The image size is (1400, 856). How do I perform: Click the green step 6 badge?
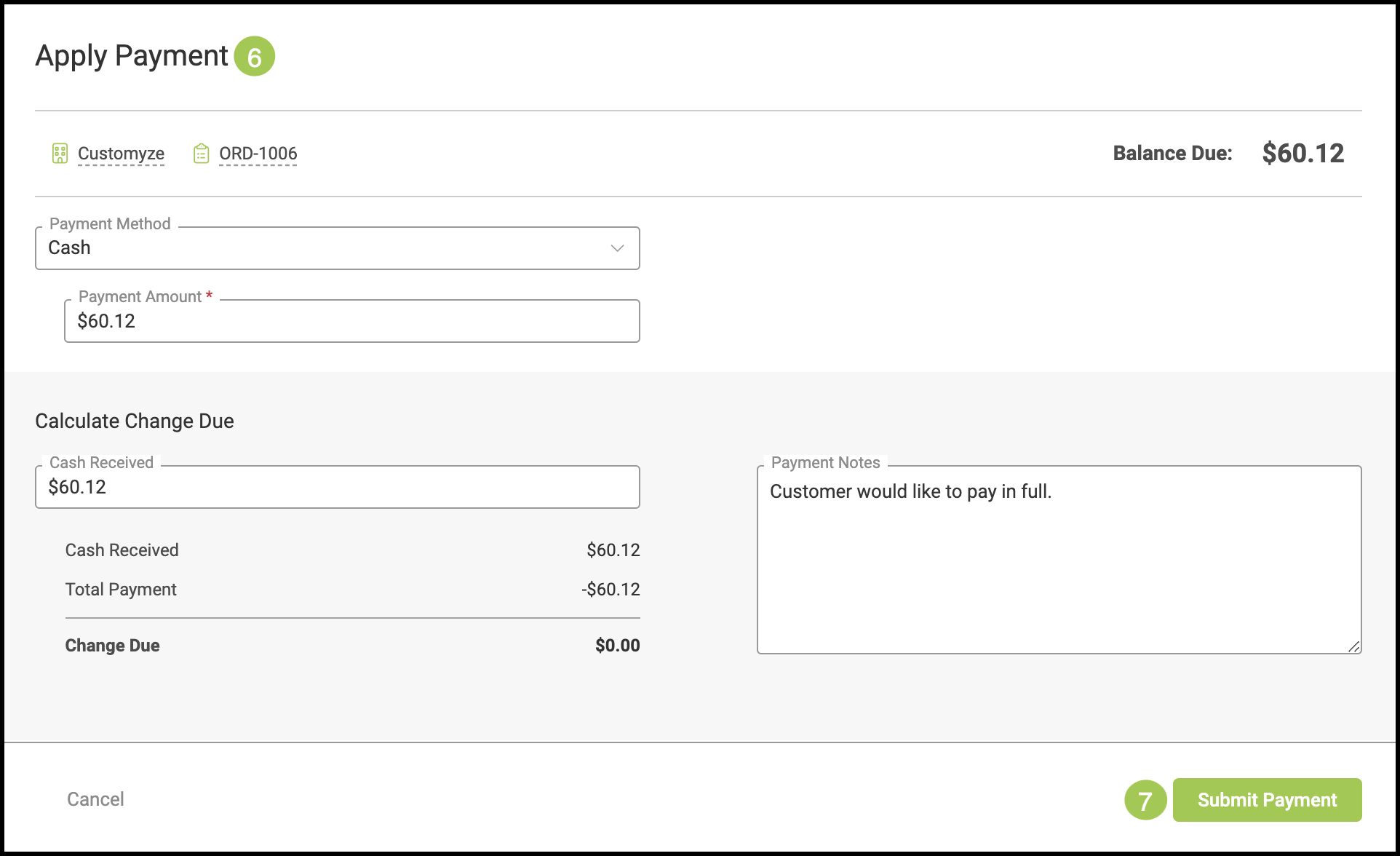[x=254, y=57]
